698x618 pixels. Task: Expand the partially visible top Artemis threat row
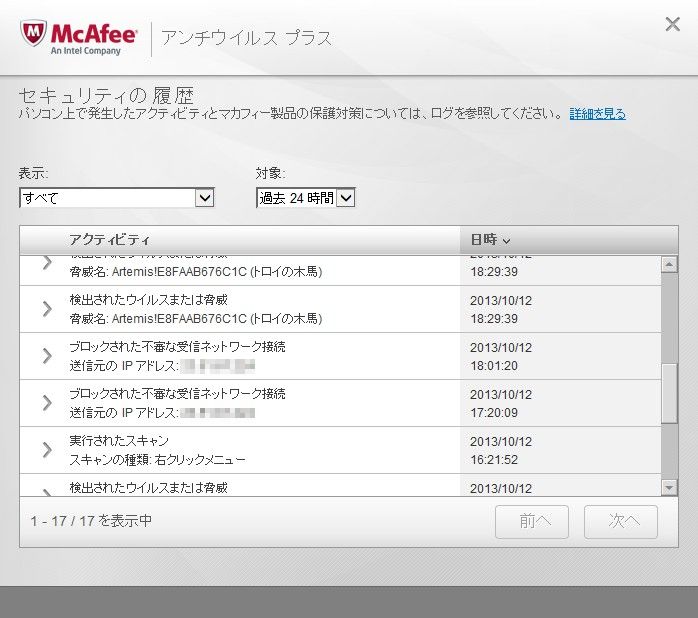tap(47, 263)
